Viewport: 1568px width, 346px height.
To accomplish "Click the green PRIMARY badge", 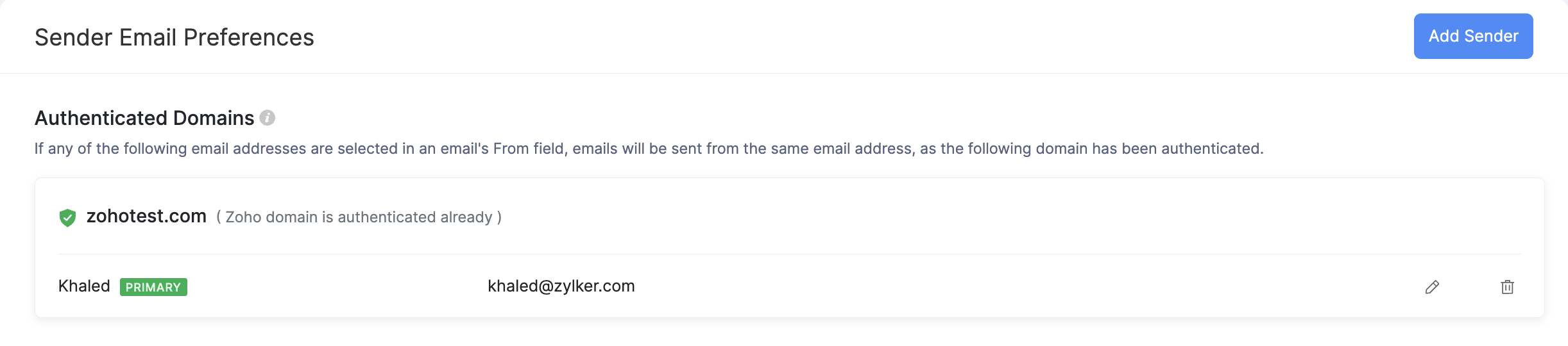I will (153, 287).
